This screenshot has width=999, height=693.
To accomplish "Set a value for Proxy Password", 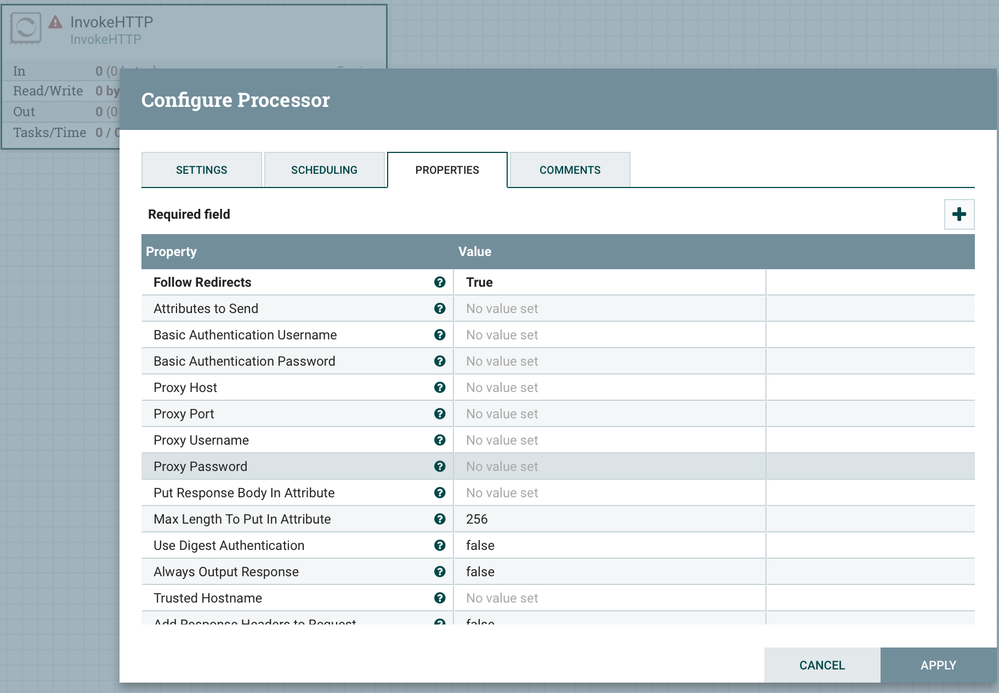I will (x=610, y=466).
